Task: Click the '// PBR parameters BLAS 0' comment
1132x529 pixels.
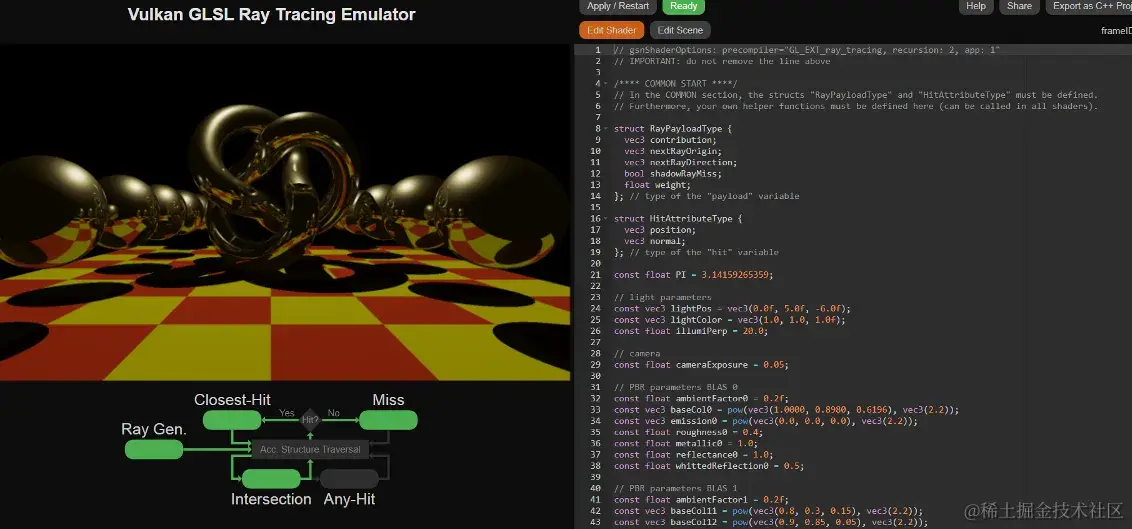Action: pyautogui.click(x=676, y=388)
